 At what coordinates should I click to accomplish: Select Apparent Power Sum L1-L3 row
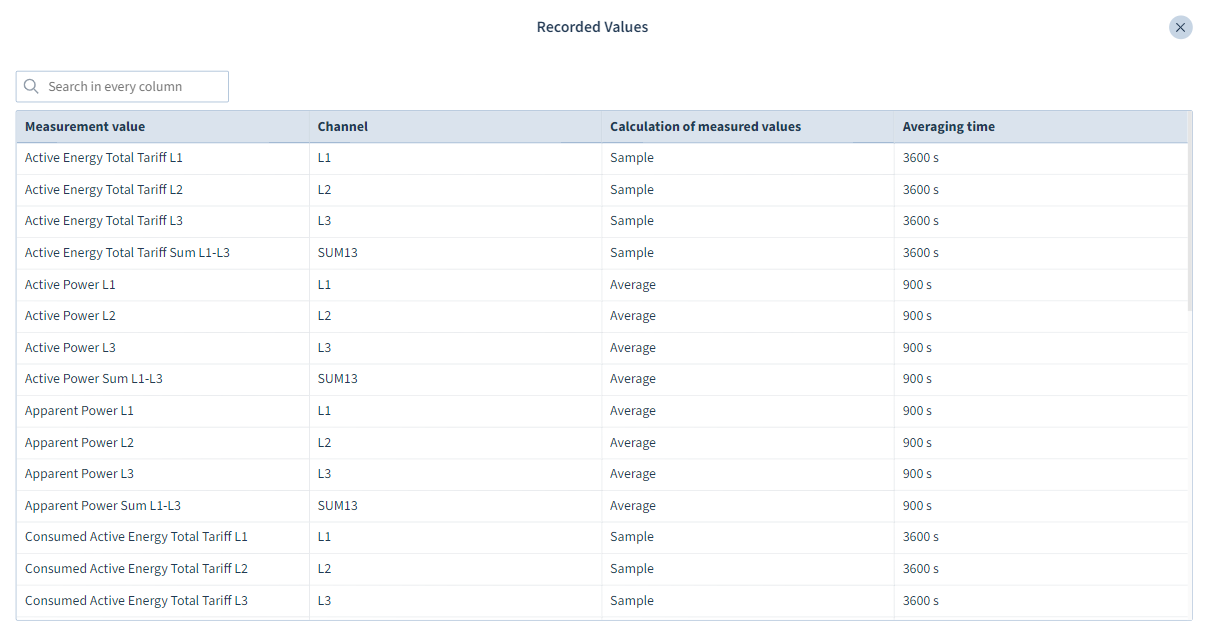(103, 506)
